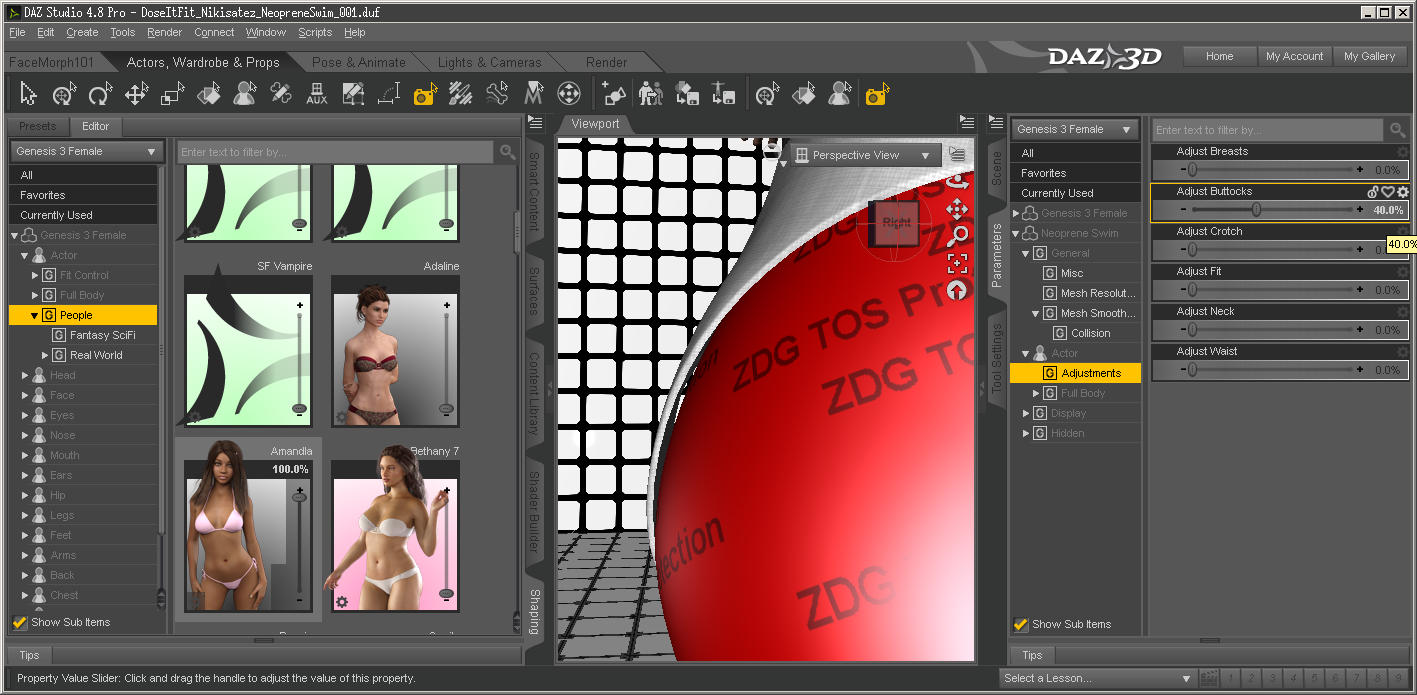
Task: Select the Scale tool
Action: tap(172, 95)
